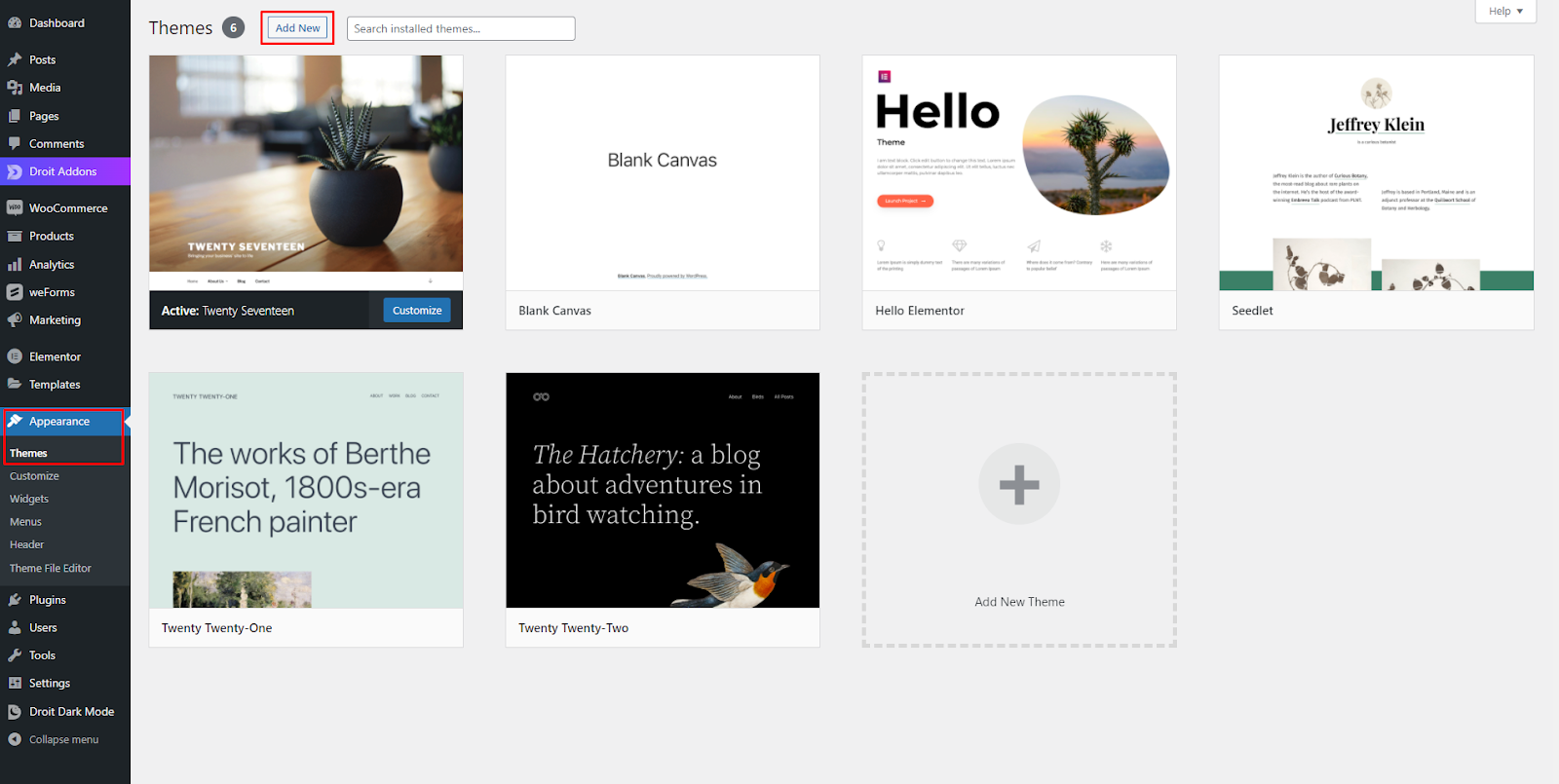Focus the Search installed themes field
Viewport: 1559px width, 784px height.
tap(461, 28)
